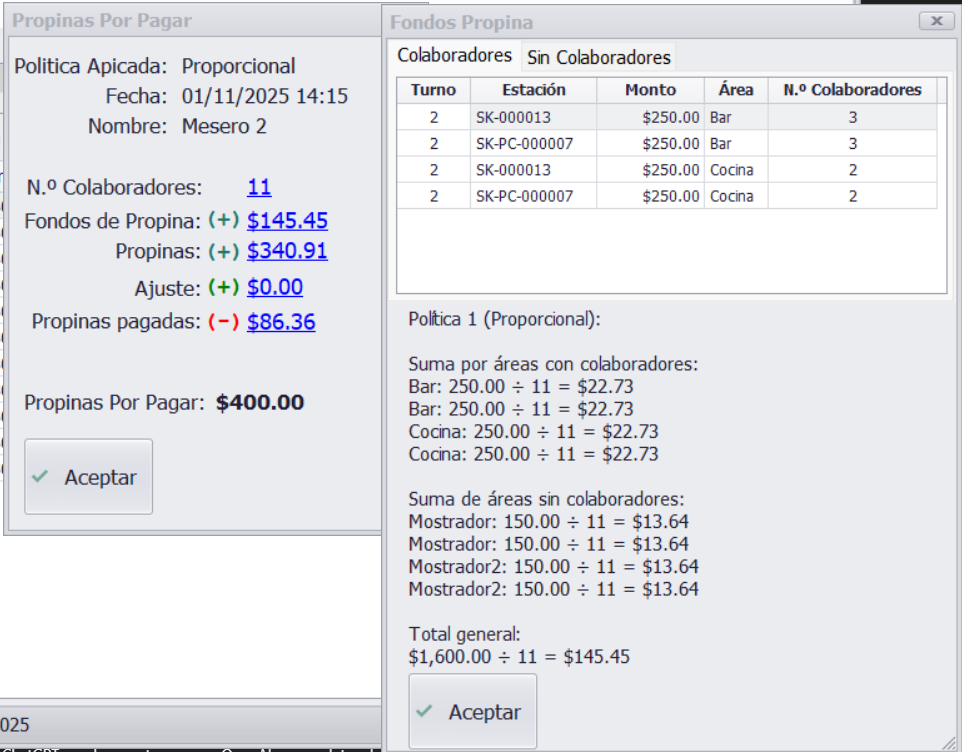Click the Ajuste $0.00 link
Image resolution: width=962 pixels, height=752 pixels.
[275, 287]
